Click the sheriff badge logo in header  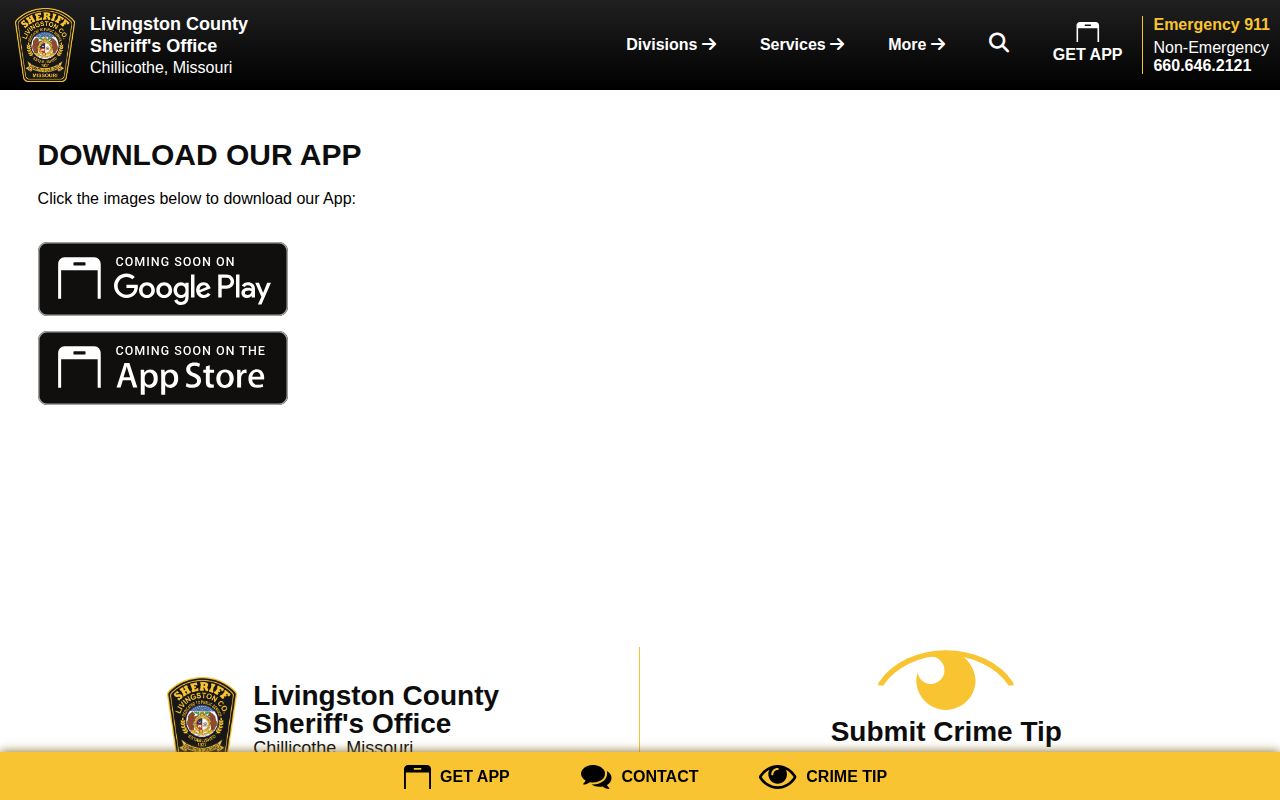click(x=45, y=45)
